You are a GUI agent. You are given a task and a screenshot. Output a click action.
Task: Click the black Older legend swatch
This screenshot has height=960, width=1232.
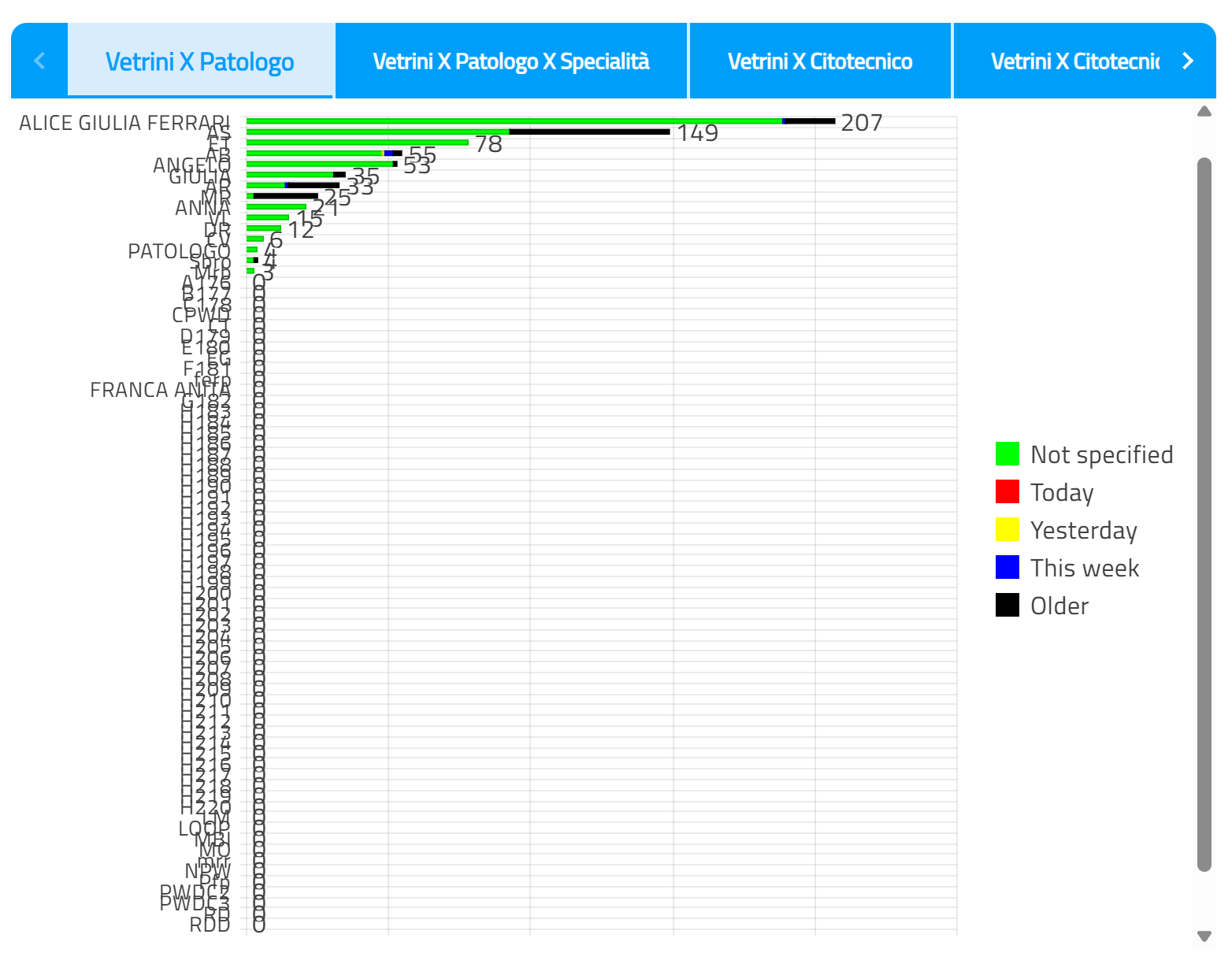coord(1007,606)
